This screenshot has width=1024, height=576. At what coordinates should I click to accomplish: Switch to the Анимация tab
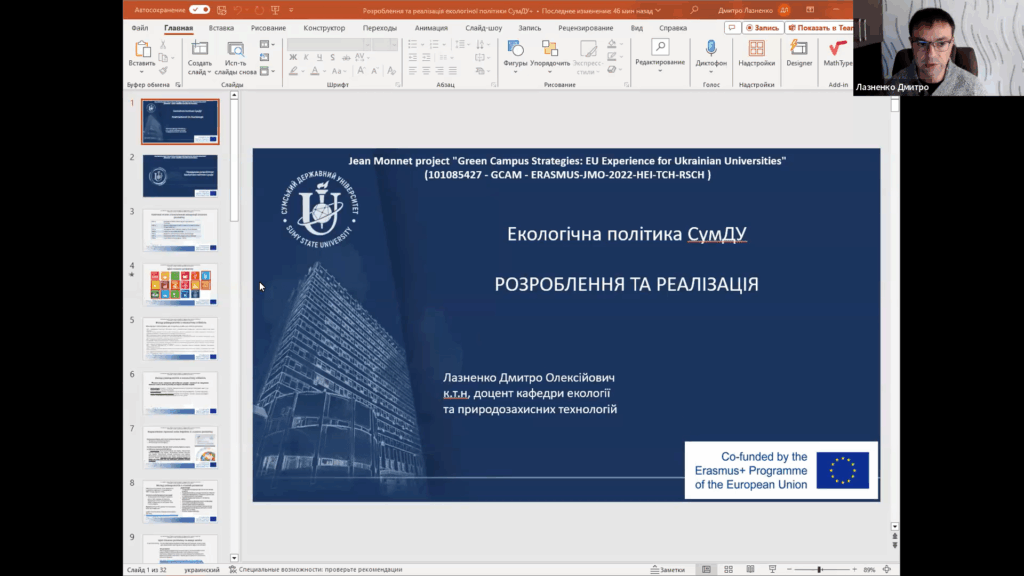(431, 28)
